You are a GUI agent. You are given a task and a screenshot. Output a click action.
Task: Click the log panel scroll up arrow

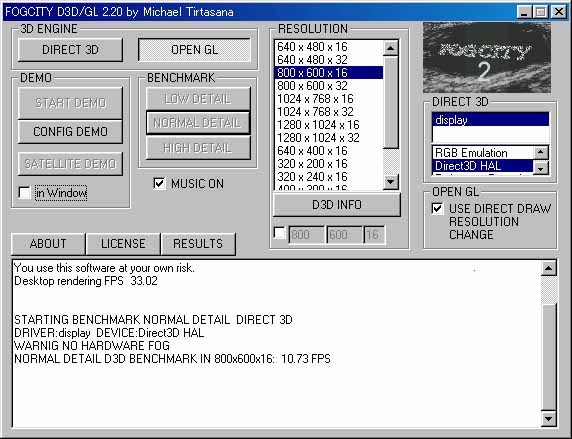(x=549, y=269)
